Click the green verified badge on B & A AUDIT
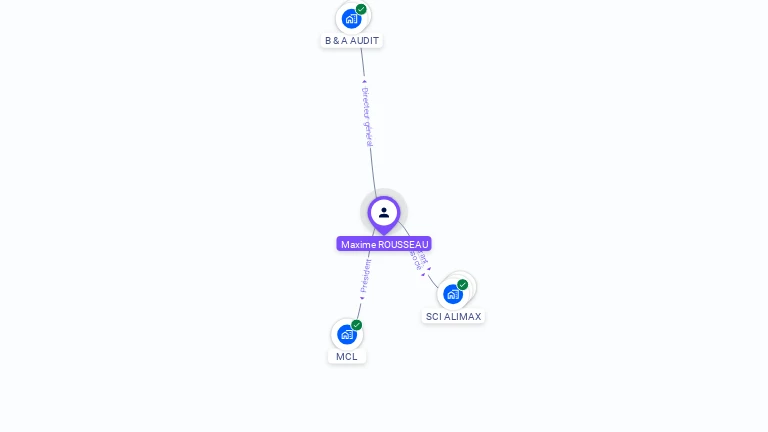The width and height of the screenshot is (768, 432). (x=361, y=9)
